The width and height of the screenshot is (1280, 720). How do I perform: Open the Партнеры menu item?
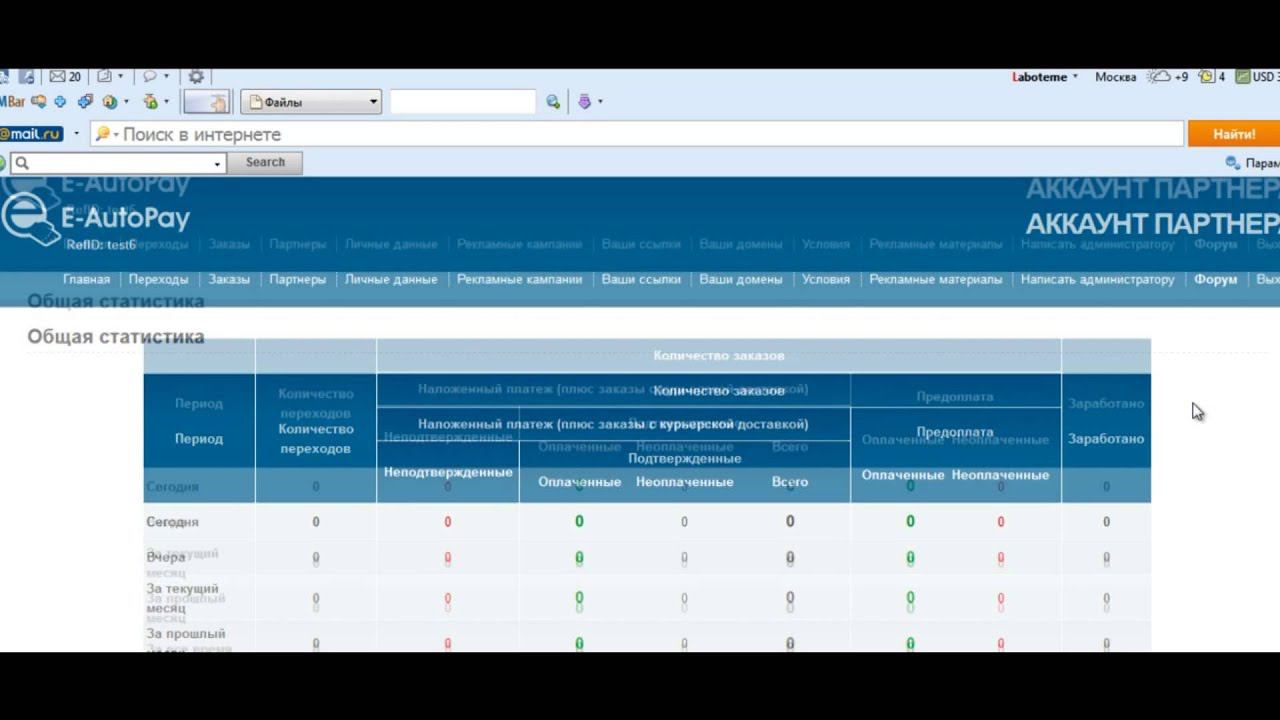(297, 279)
